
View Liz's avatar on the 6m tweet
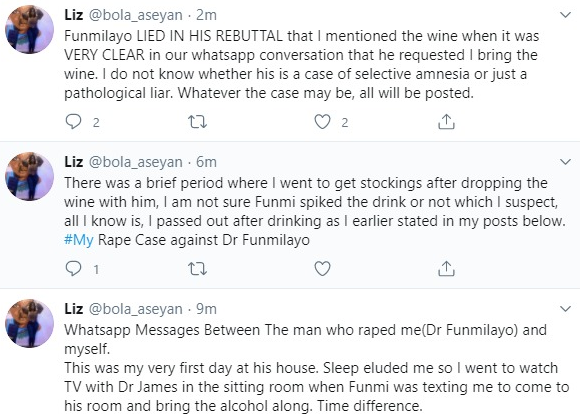click(x=29, y=176)
